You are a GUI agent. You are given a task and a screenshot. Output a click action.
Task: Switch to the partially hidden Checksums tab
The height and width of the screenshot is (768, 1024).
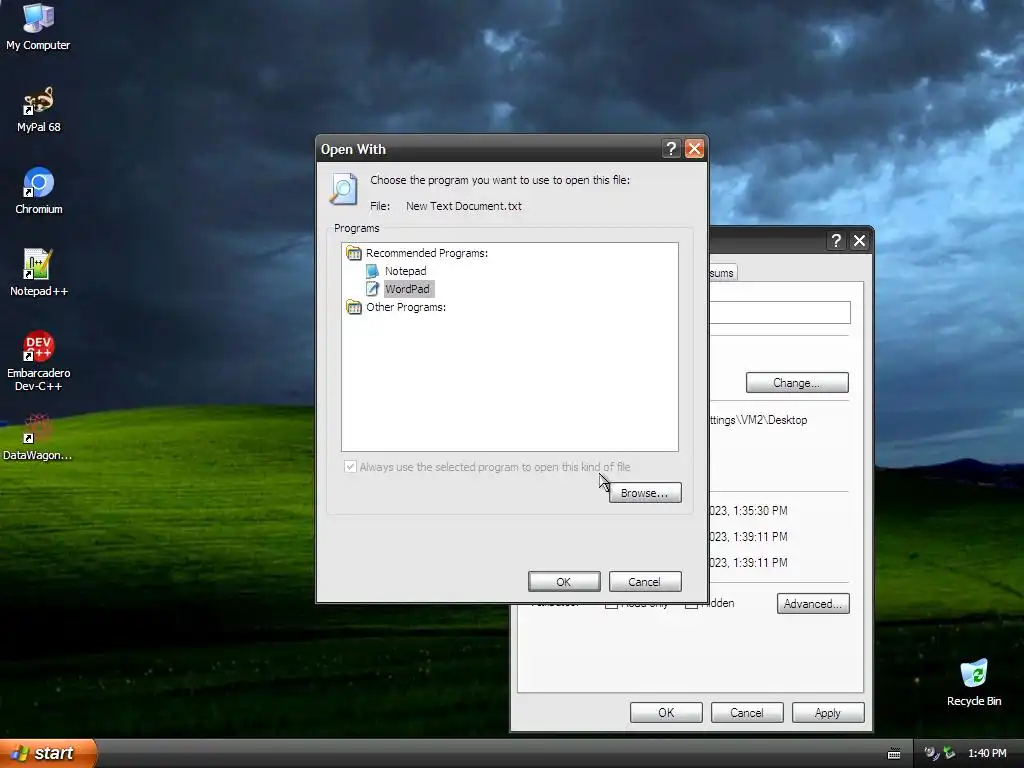tap(722, 273)
